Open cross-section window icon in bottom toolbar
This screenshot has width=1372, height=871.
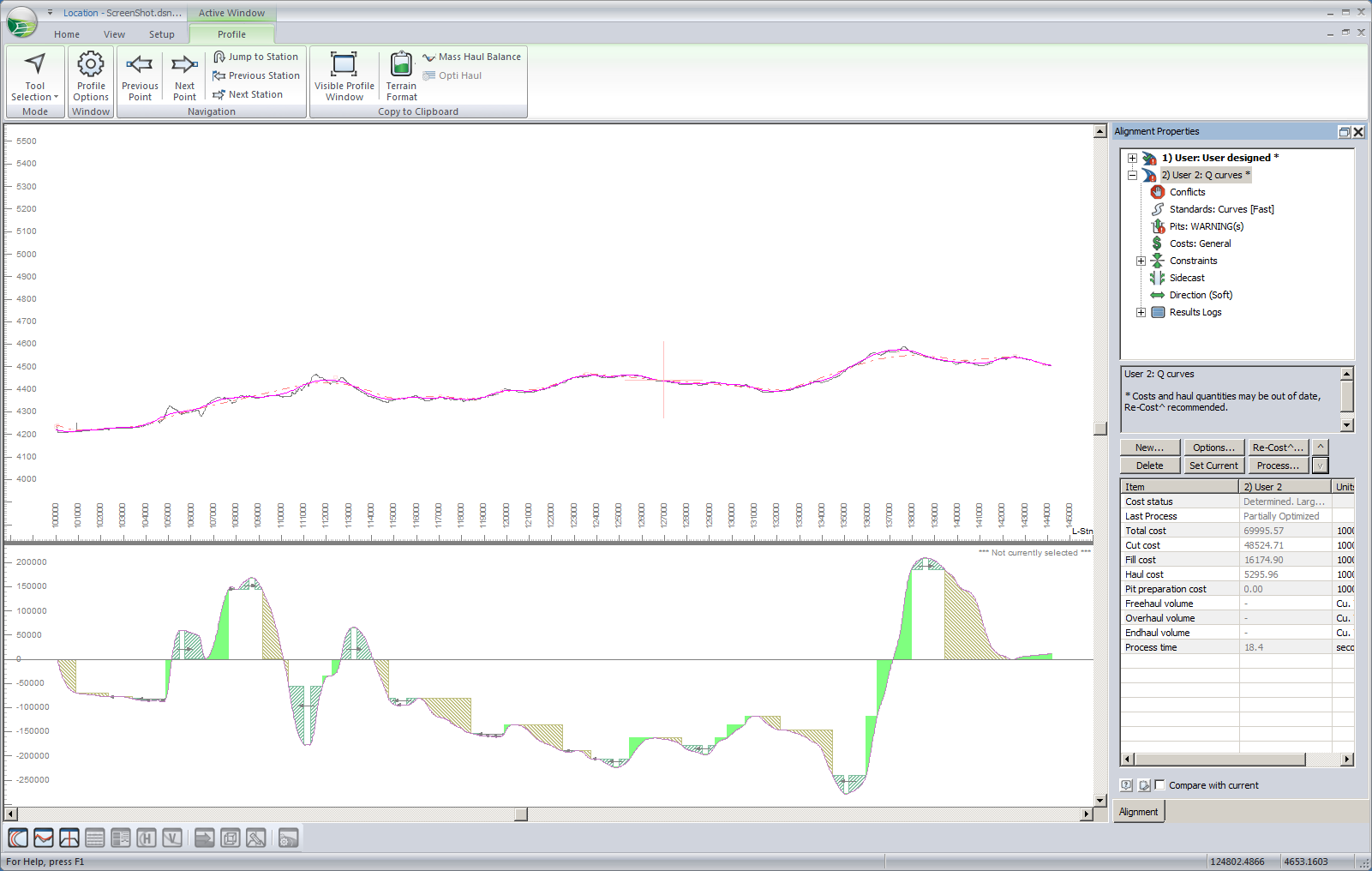pyautogui.click(x=69, y=838)
